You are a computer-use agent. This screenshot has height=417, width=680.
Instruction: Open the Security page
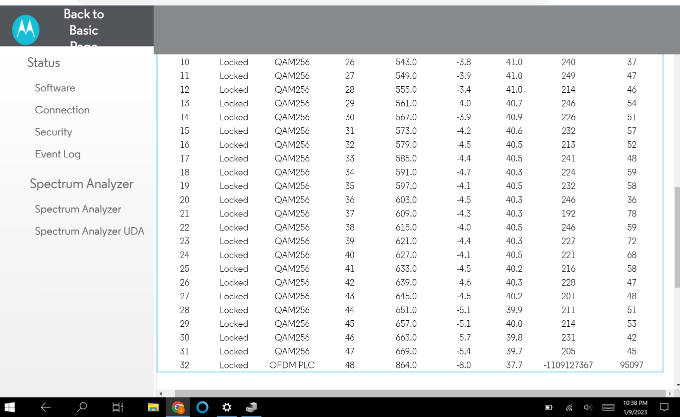point(53,132)
